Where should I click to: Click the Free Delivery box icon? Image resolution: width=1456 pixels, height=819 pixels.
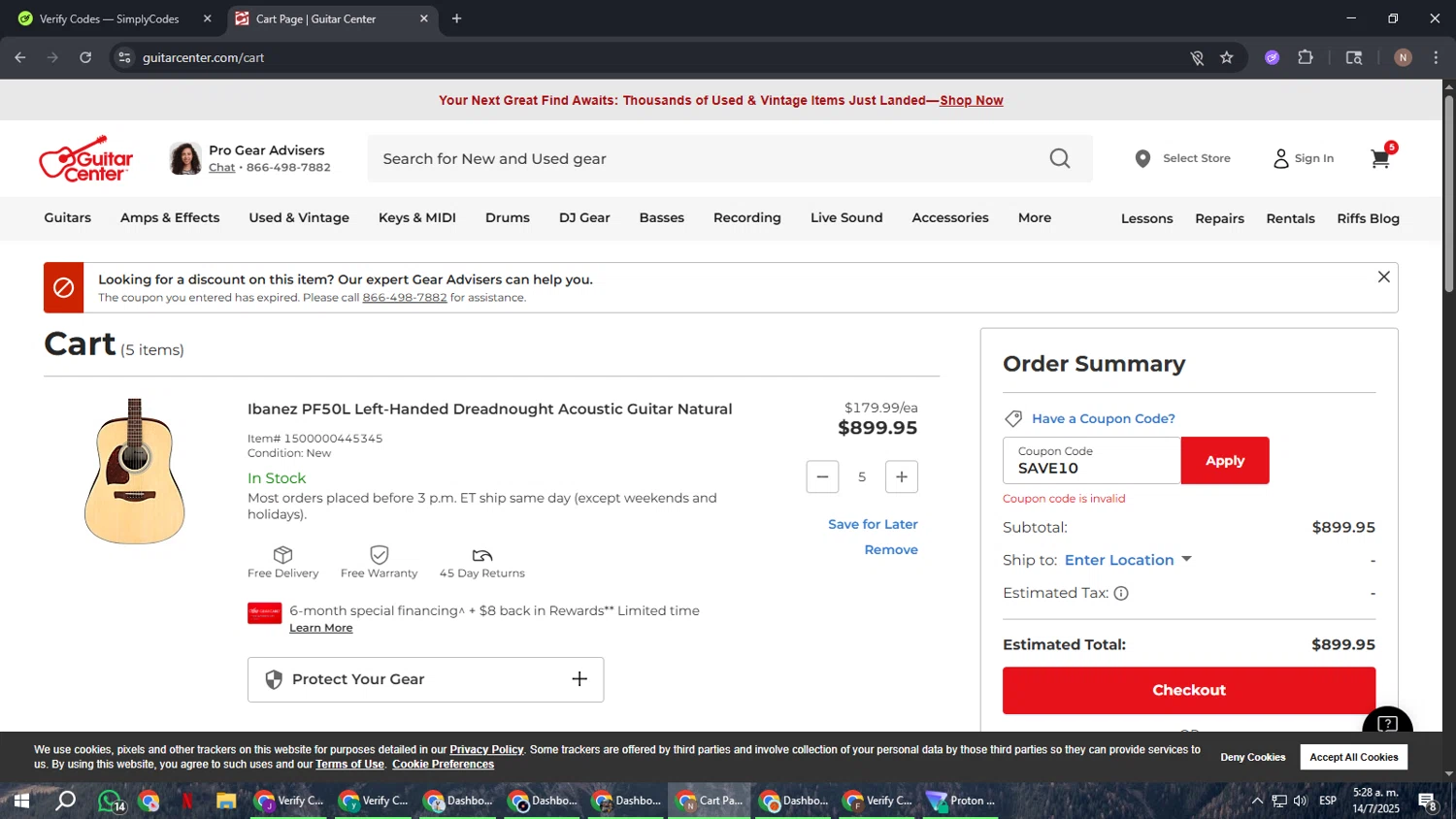click(282, 554)
